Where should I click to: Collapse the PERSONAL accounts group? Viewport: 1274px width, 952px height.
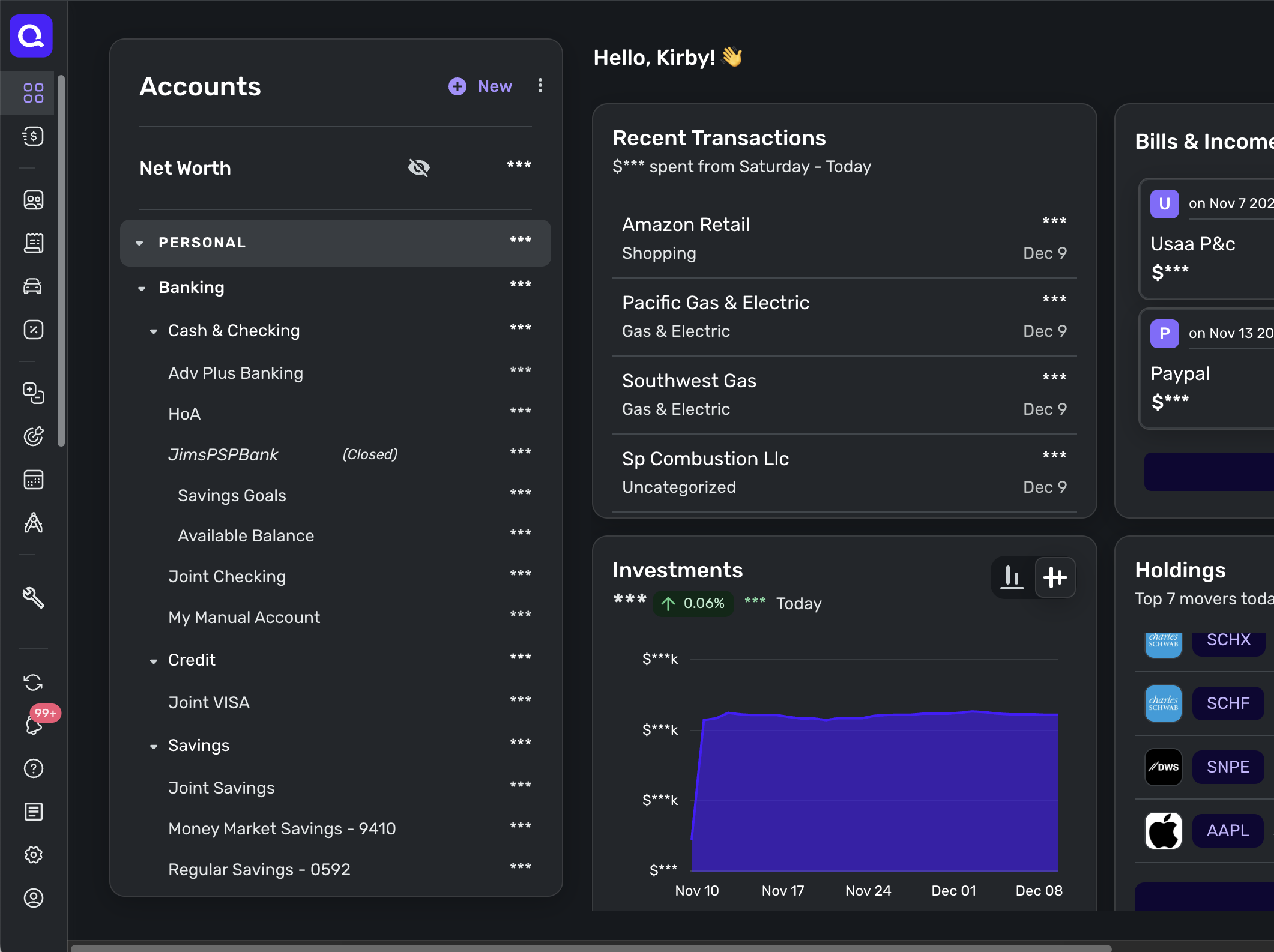pos(139,243)
